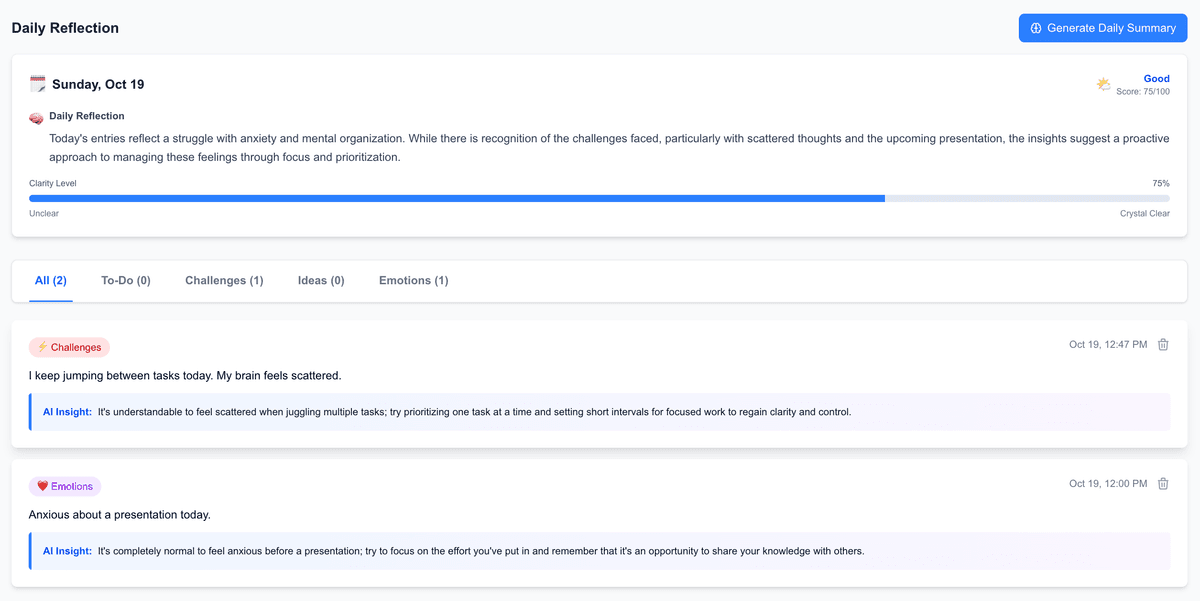The width and height of the screenshot is (1200, 601).
Task: Click the Clarity Level progress bar
Action: [x=599, y=198]
